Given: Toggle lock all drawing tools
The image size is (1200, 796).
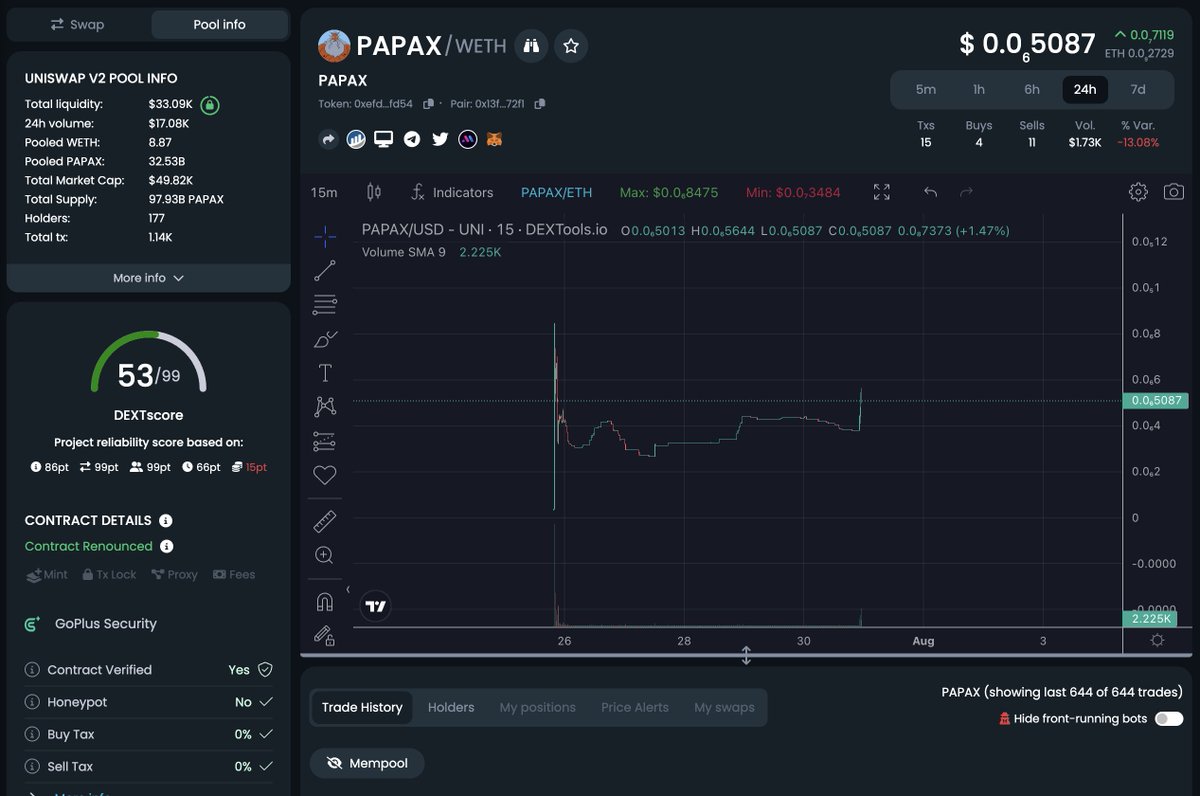Looking at the screenshot, I should (x=325, y=634).
